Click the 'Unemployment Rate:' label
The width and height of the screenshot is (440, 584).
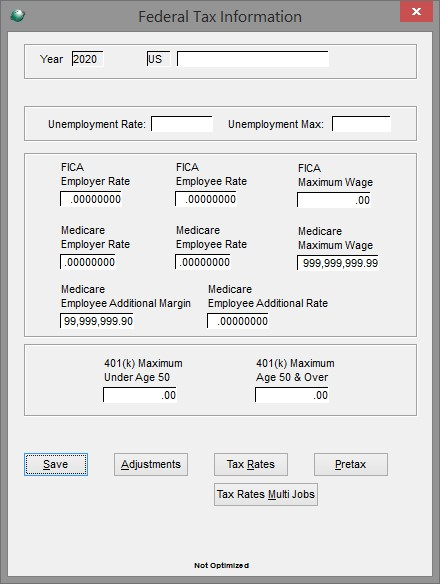tap(97, 124)
